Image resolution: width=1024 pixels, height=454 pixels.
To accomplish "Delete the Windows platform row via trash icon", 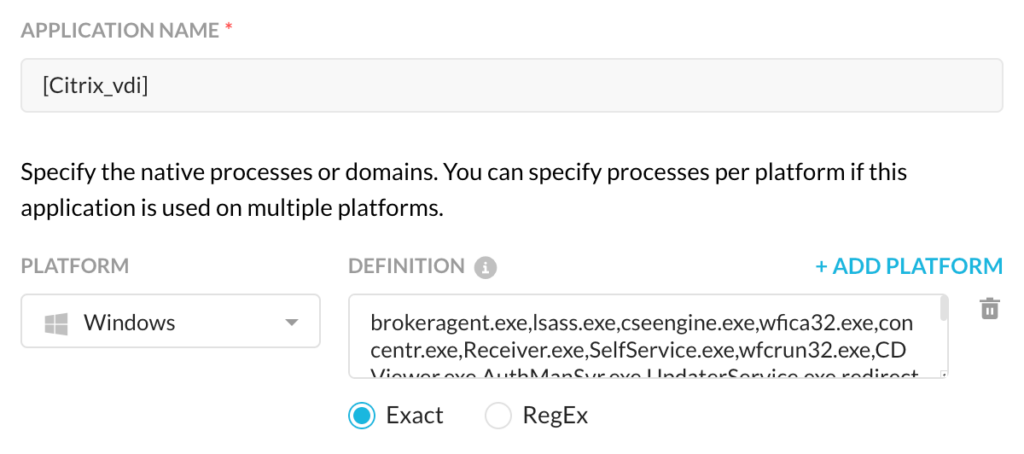I will point(989,308).
